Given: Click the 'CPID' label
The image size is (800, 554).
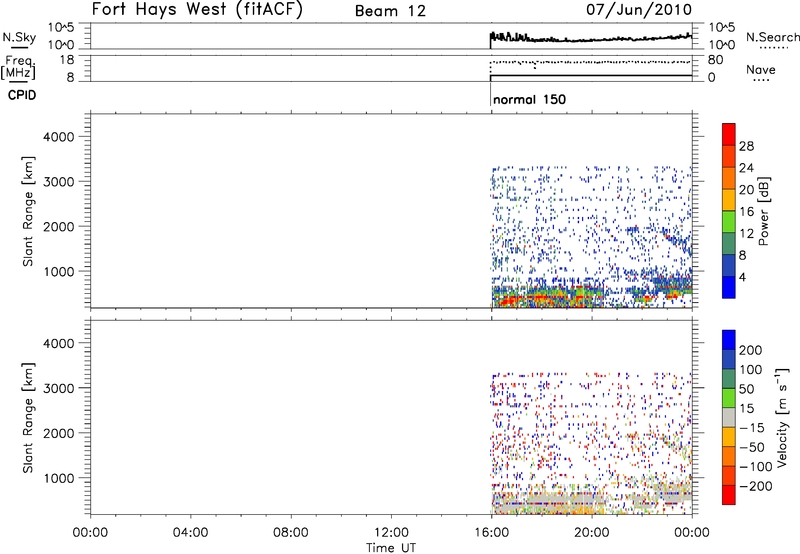Looking at the screenshot, I should point(22,95).
